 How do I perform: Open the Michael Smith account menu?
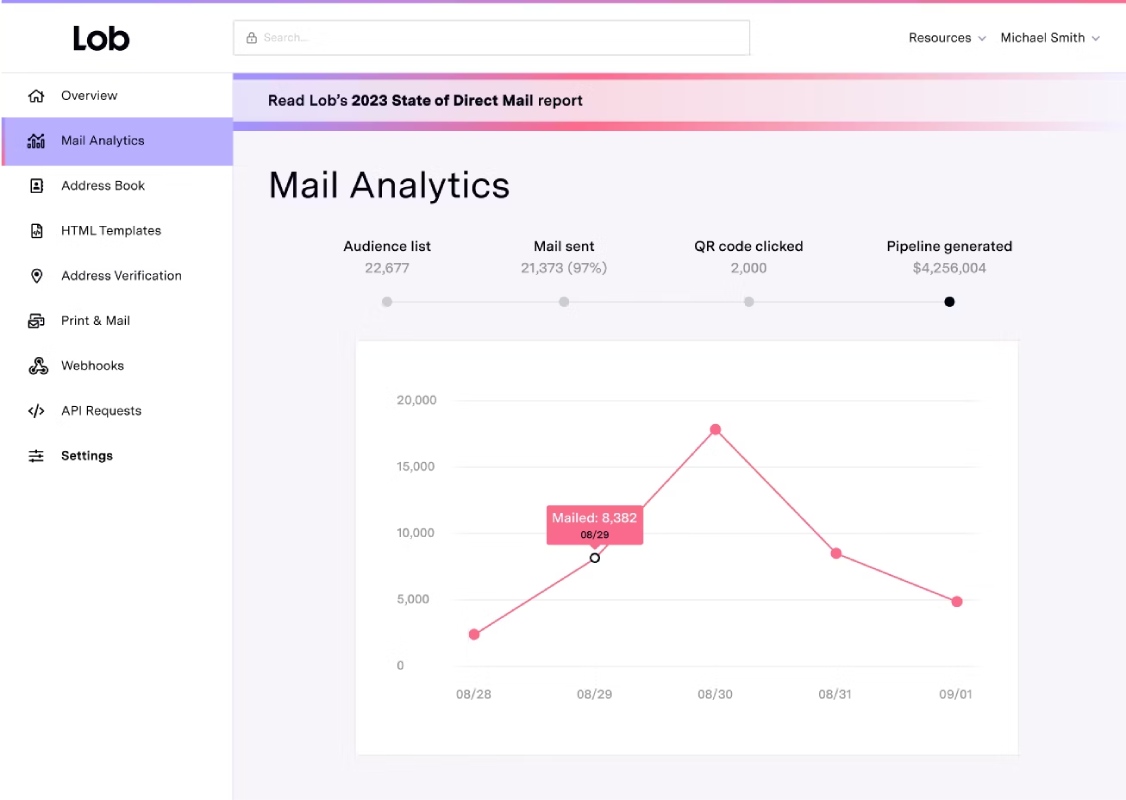point(1050,38)
